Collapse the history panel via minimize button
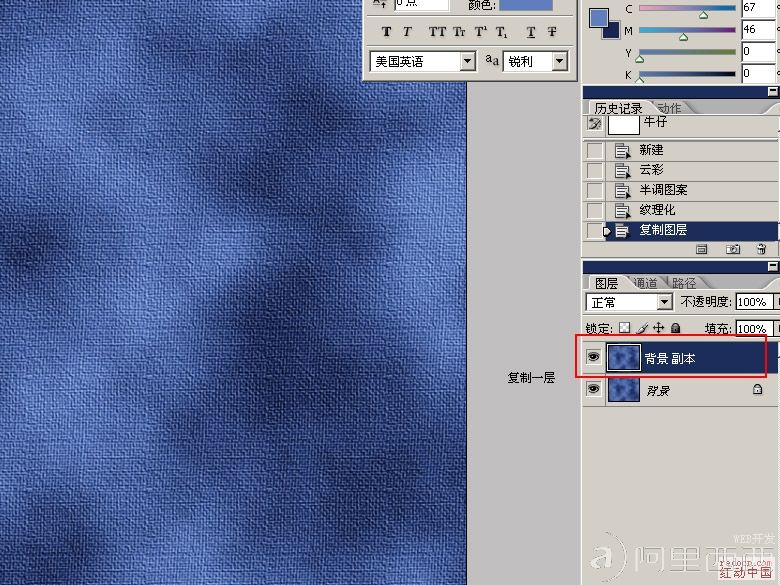780x585 pixels. point(772,92)
